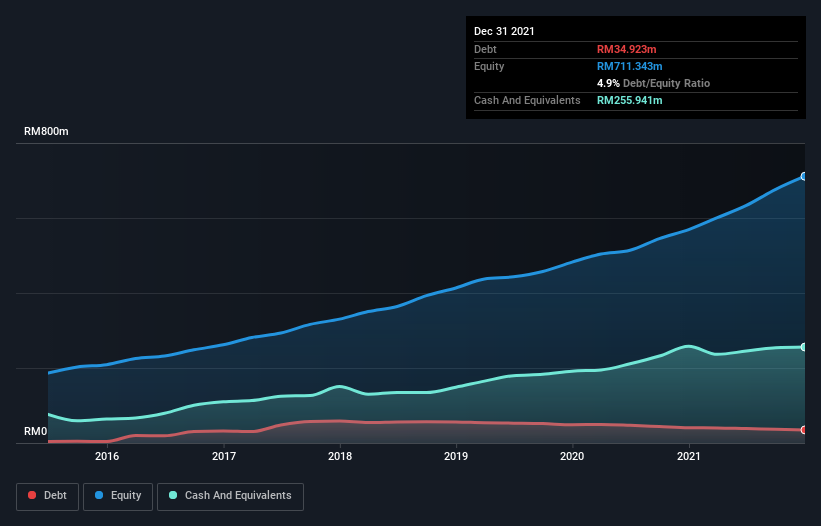Click the red dot in Debt legend
This screenshot has height=526, width=821.
(32, 495)
